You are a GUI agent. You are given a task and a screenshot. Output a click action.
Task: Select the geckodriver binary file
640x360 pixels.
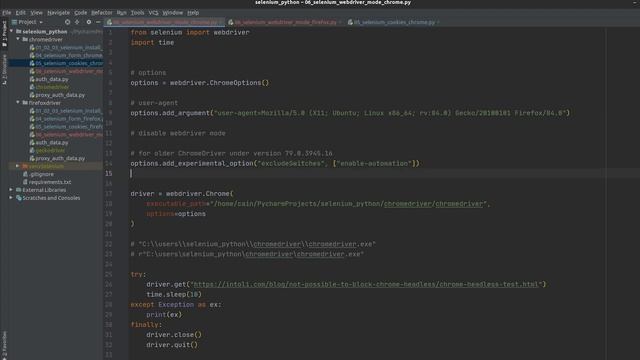(x=50, y=150)
